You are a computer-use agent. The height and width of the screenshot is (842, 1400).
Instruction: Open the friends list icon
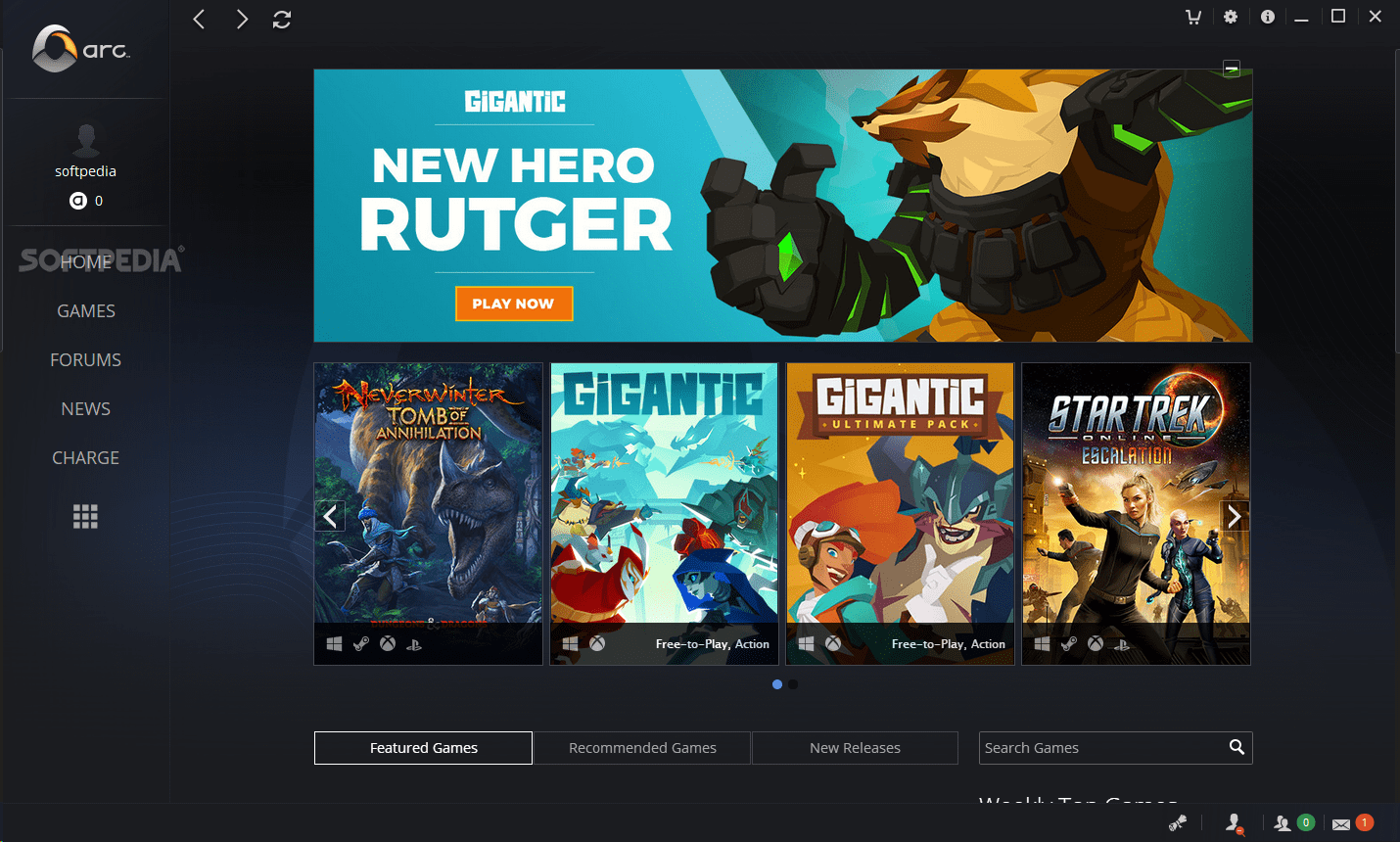click(1283, 823)
